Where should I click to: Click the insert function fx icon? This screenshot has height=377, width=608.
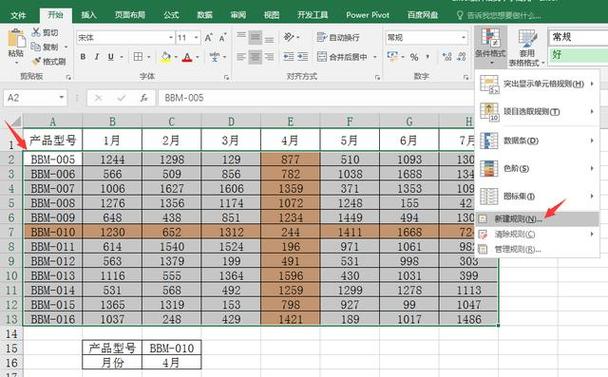point(144,98)
